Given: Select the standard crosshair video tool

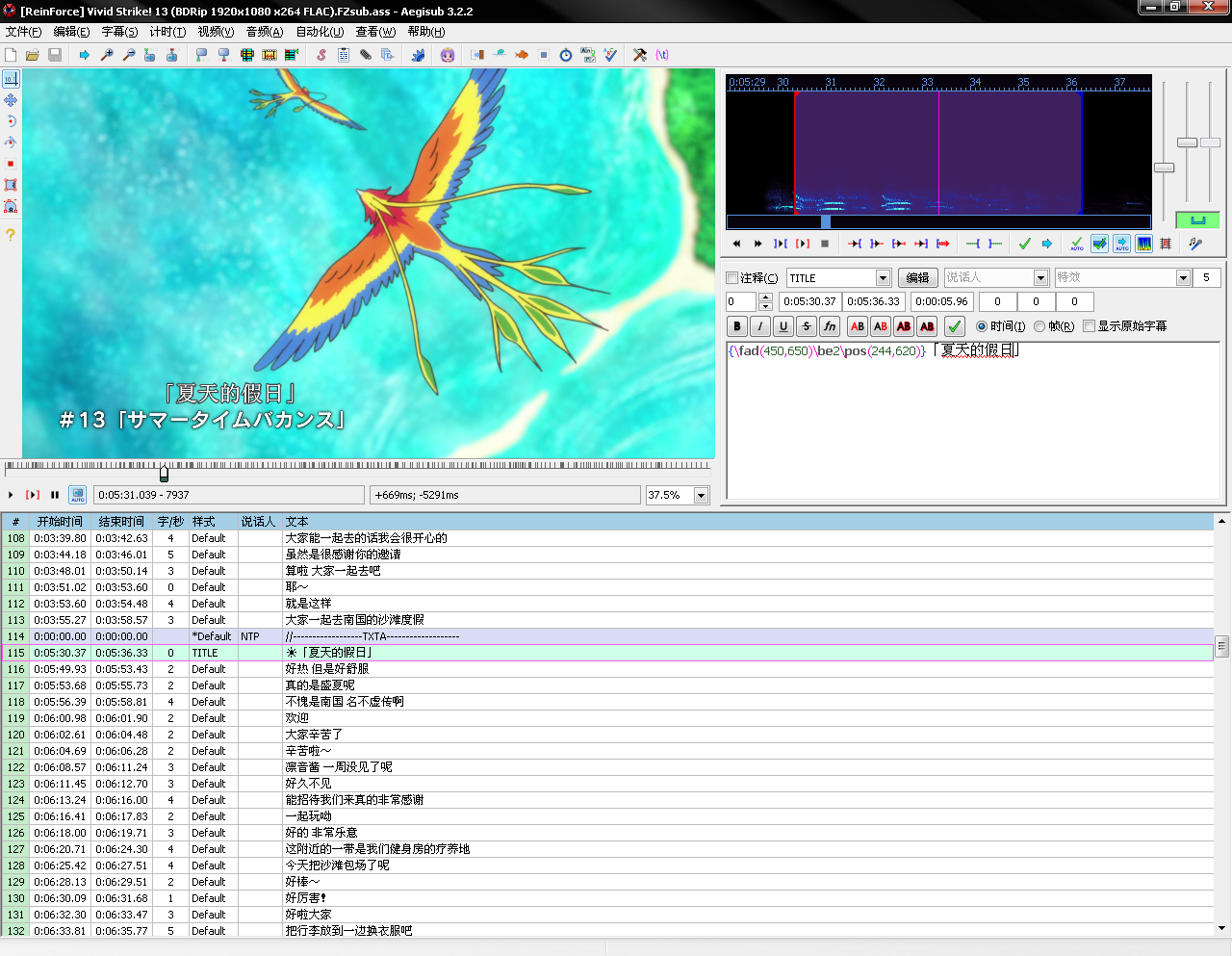Looking at the screenshot, I should click(x=11, y=79).
